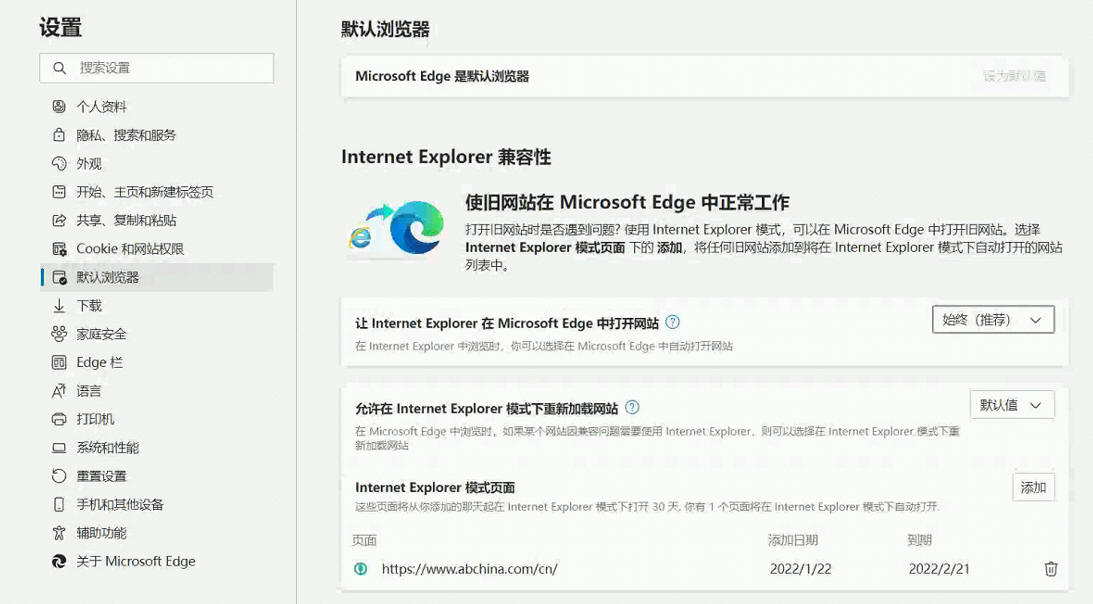Click help icon beside 让 Internet Explorer 在 Microsoft Edge 中打开网站
Screen dimensions: 1093x604
(673, 322)
